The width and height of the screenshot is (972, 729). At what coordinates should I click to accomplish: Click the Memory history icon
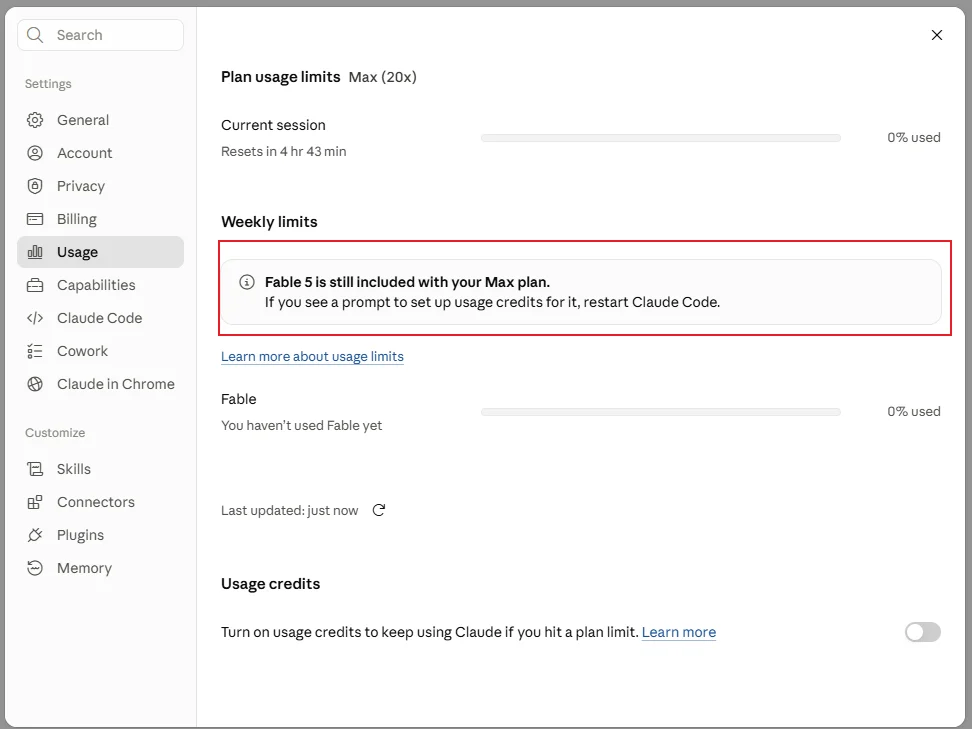tap(35, 568)
